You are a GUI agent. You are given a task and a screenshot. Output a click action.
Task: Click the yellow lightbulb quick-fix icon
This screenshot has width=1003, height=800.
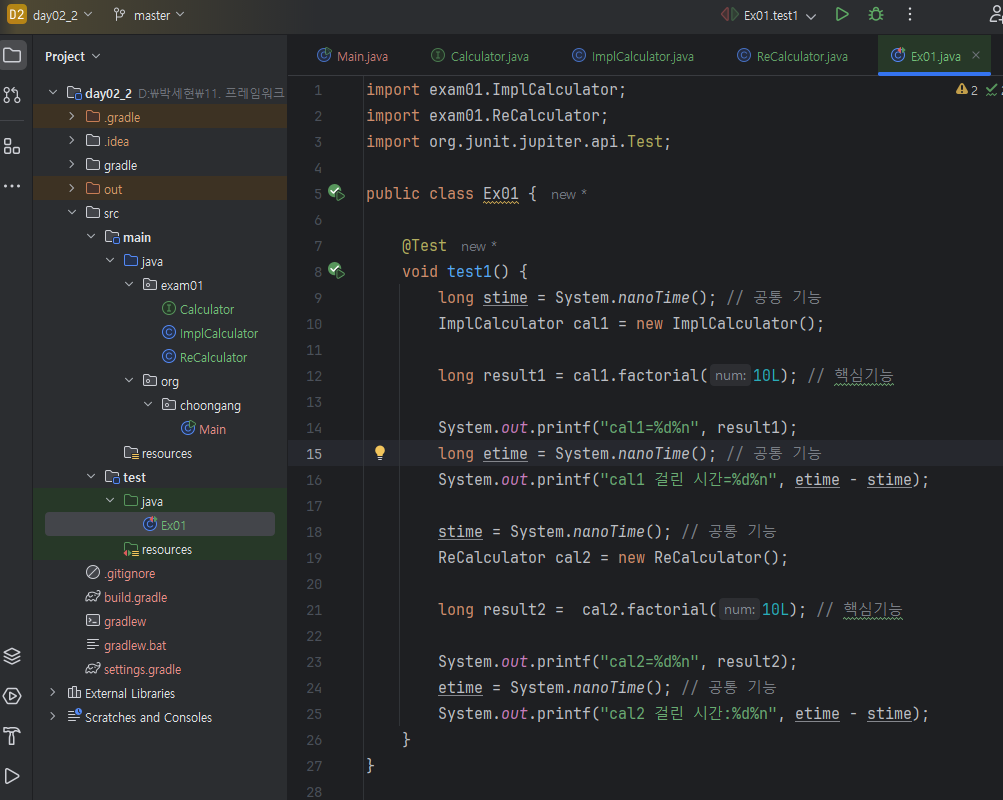pos(380,453)
